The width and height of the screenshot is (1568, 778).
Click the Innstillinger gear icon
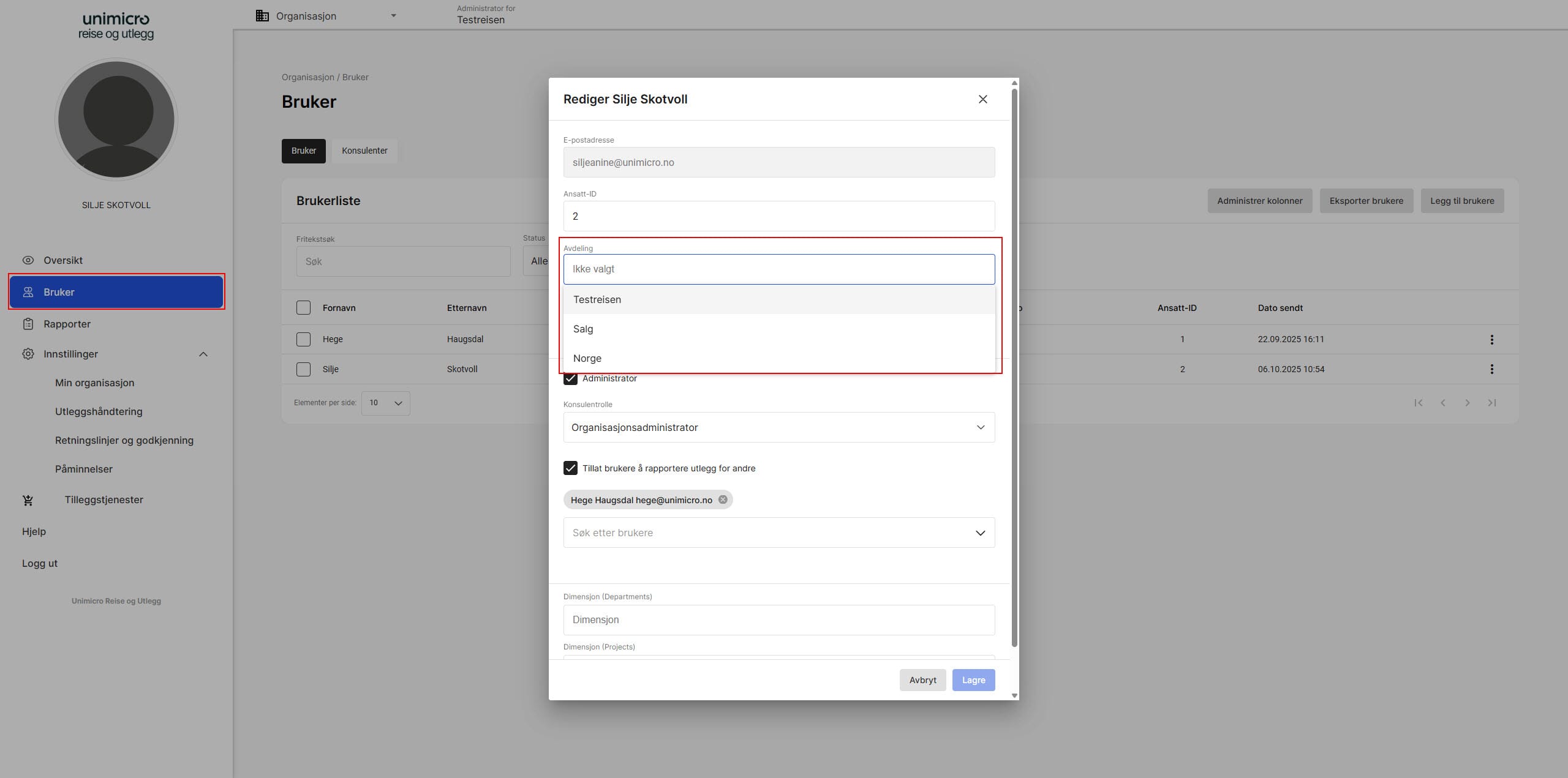point(28,354)
